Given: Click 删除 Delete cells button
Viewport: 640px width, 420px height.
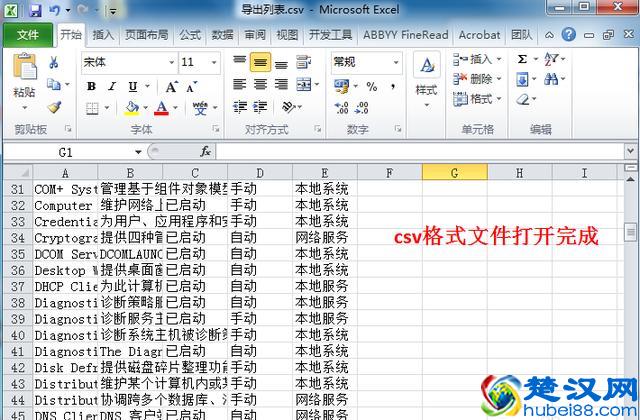Looking at the screenshot, I should click(476, 79).
